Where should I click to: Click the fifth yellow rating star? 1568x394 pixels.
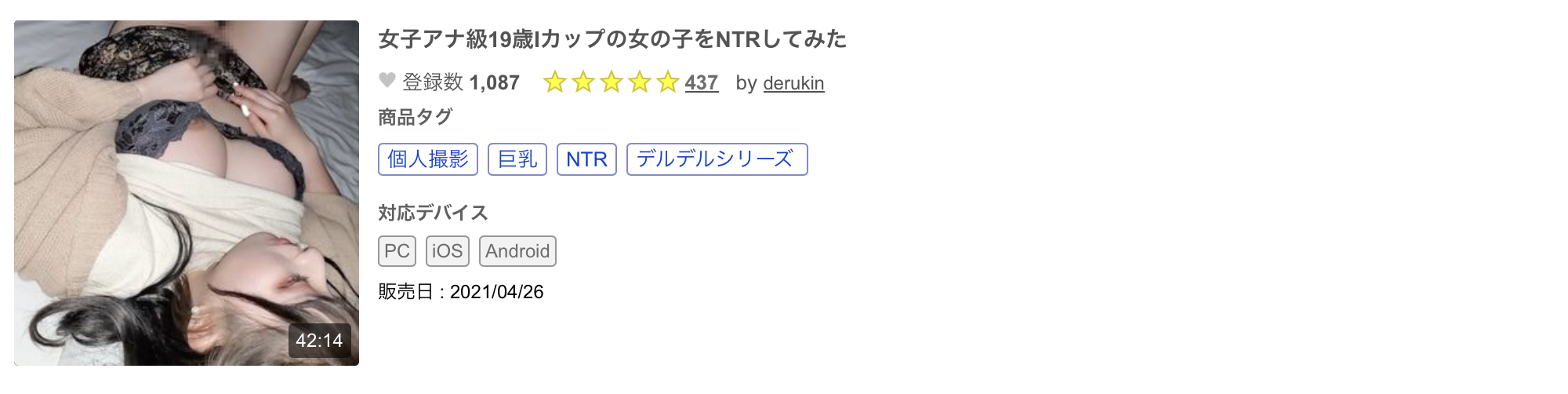(x=668, y=82)
